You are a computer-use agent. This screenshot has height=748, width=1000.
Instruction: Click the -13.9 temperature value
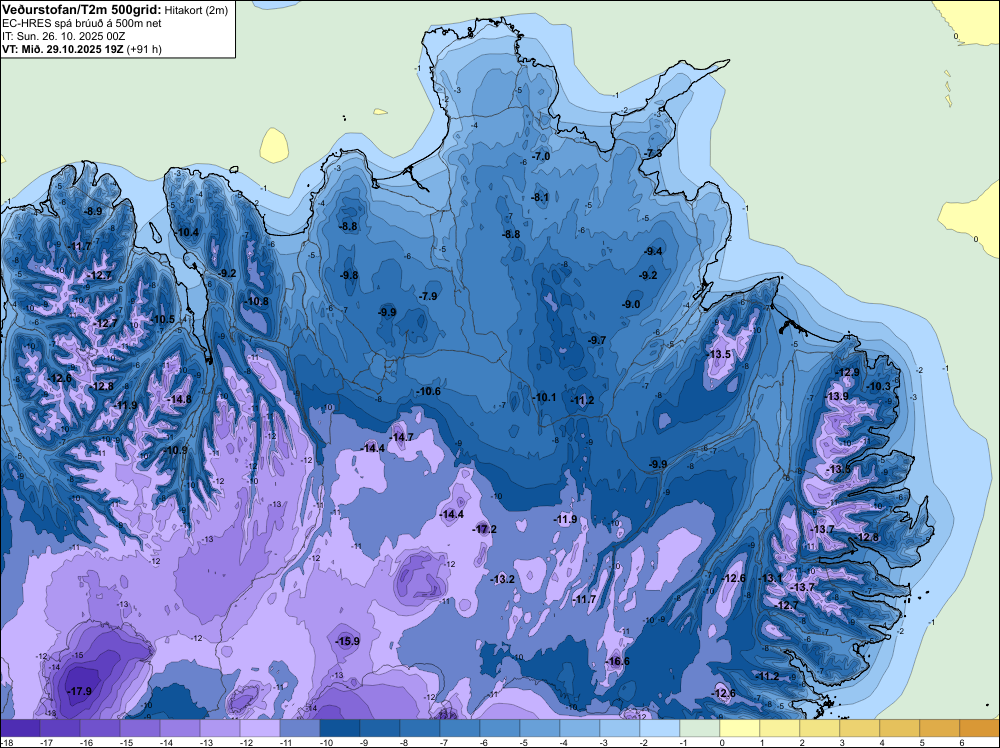click(x=837, y=396)
